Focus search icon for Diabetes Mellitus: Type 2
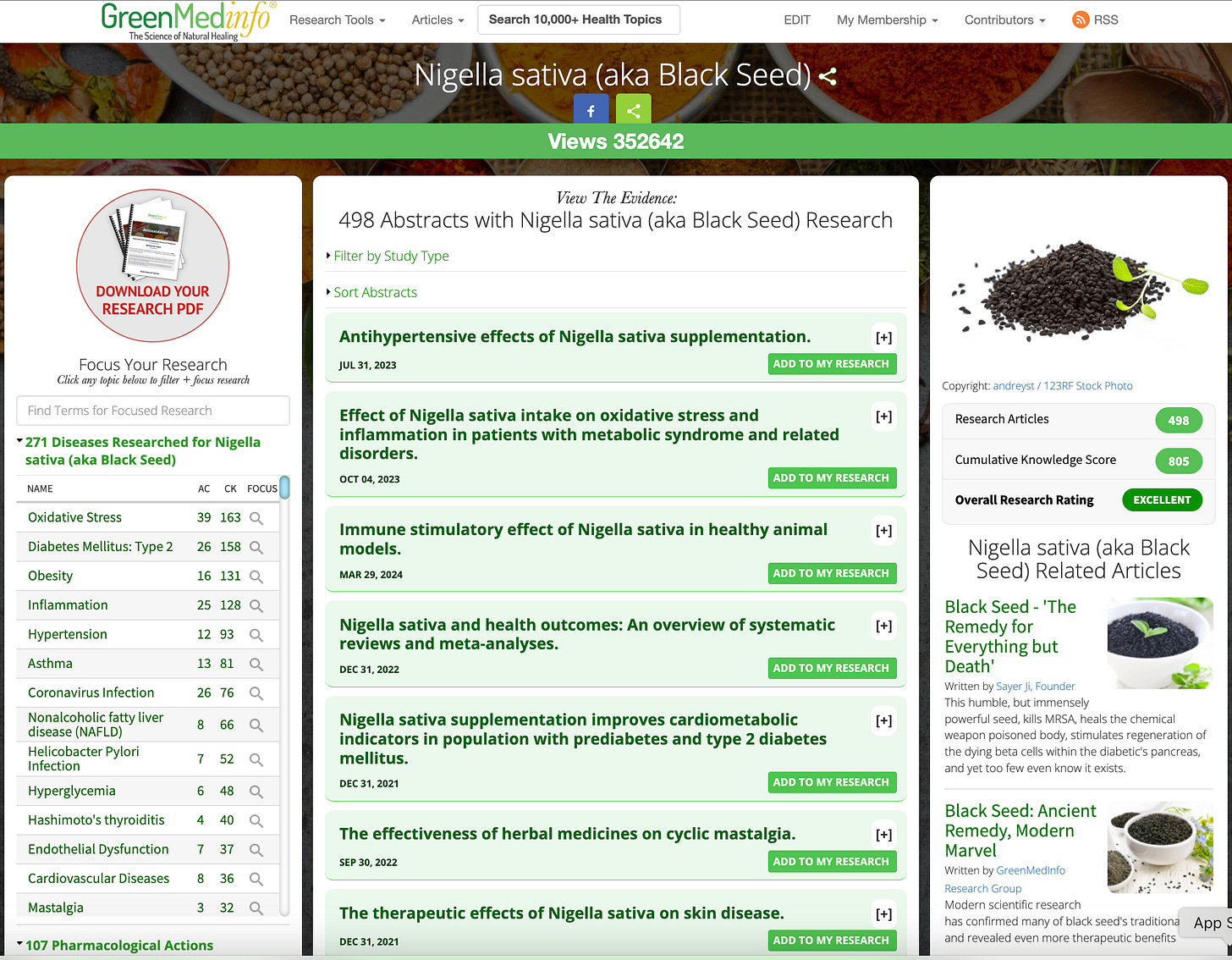 click(256, 548)
